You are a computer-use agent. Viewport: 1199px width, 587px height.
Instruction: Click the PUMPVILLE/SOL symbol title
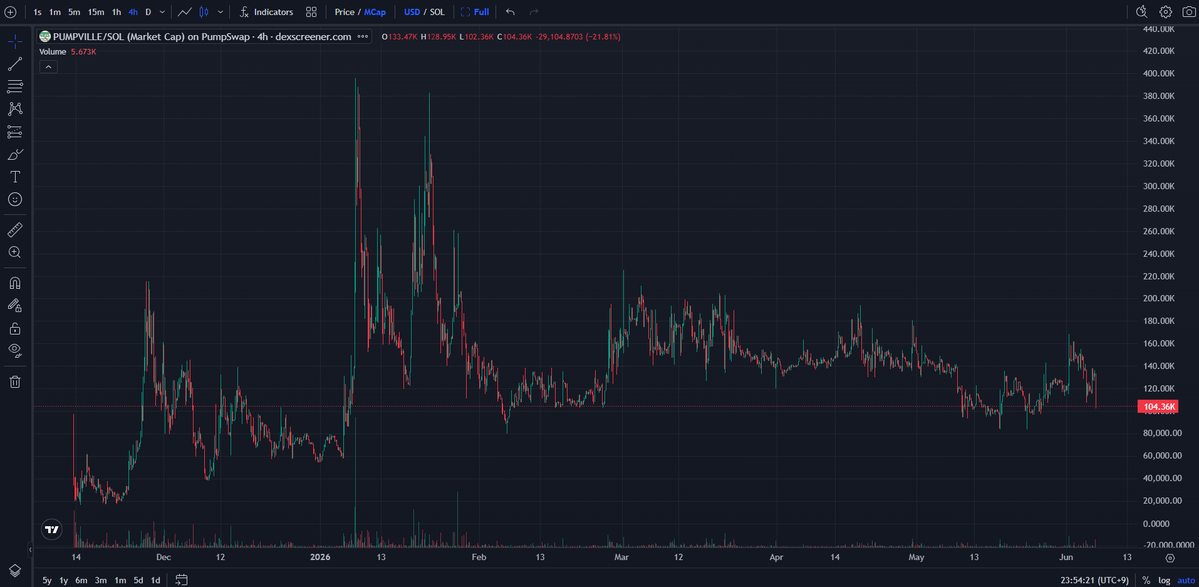click(x=202, y=37)
